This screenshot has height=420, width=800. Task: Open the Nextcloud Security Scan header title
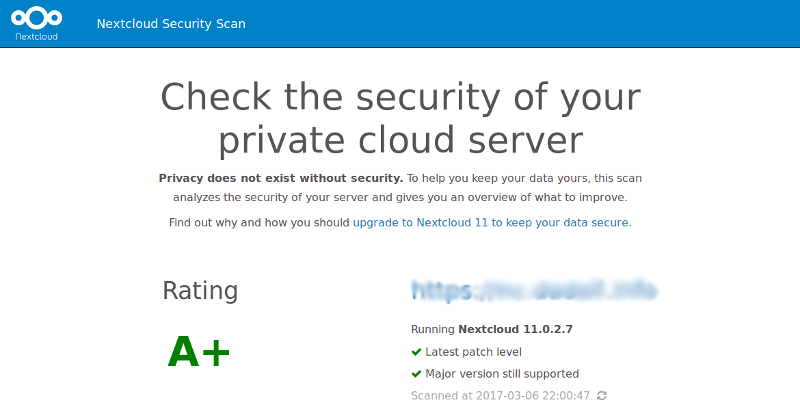[171, 24]
